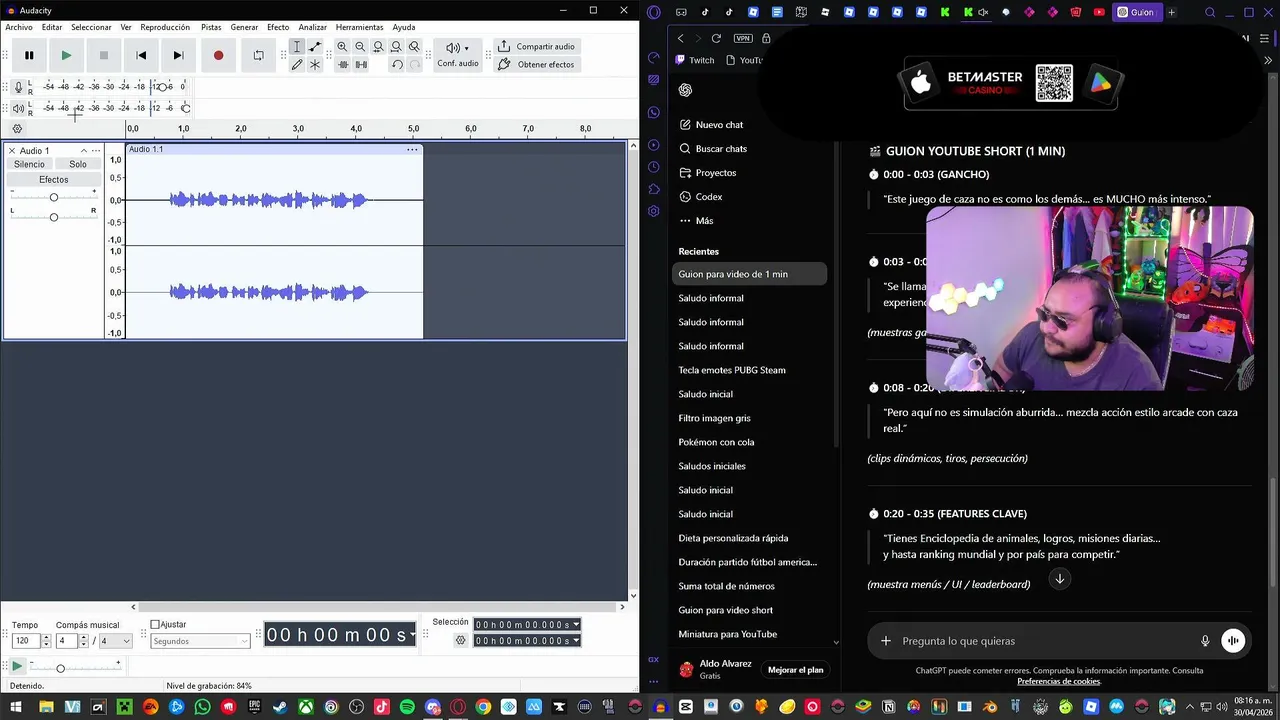Open the Analizar menu
This screenshot has width=1280, height=720.
pyautogui.click(x=313, y=27)
